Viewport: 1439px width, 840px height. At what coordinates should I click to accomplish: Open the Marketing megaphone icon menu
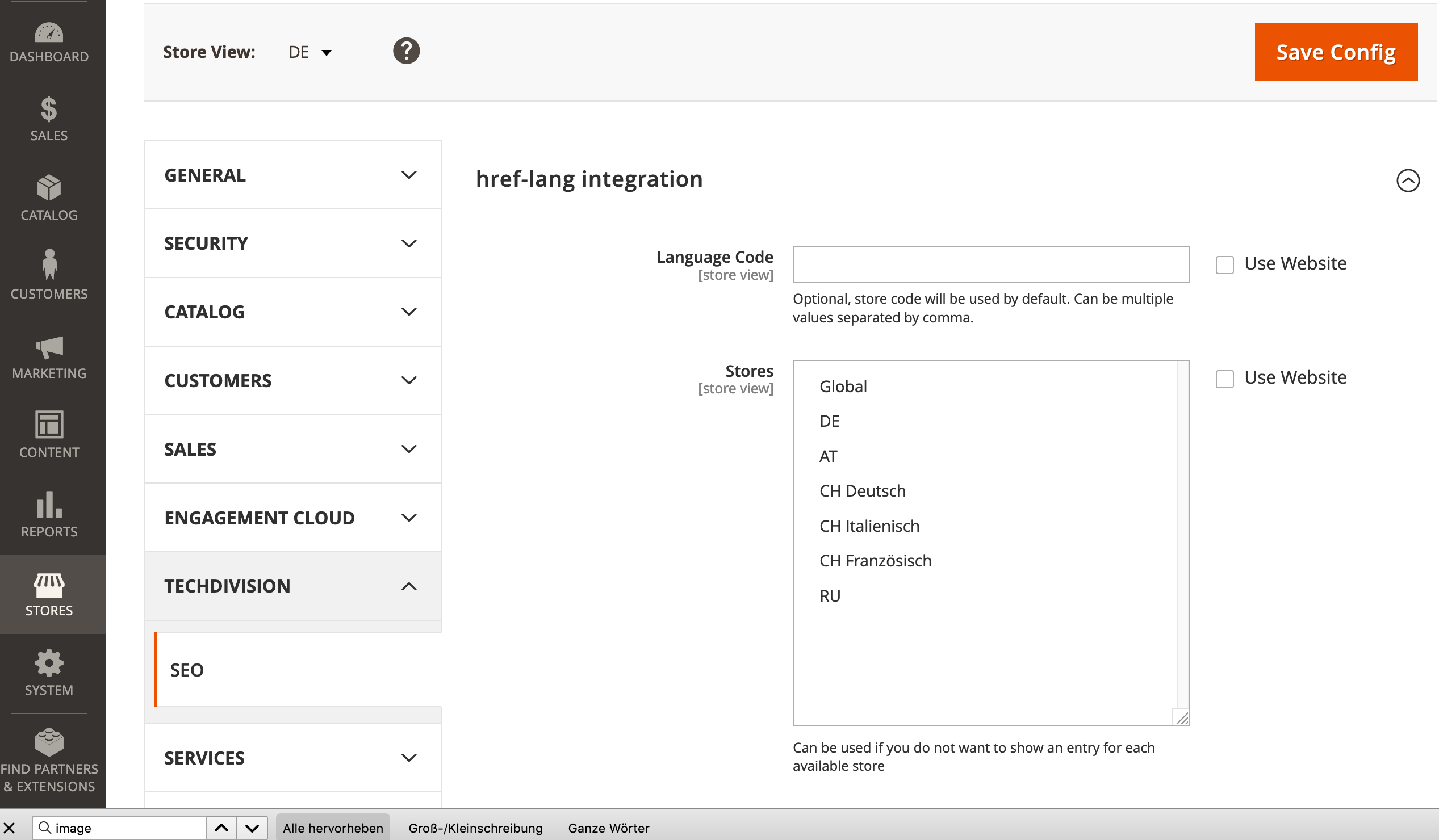pyautogui.click(x=49, y=347)
